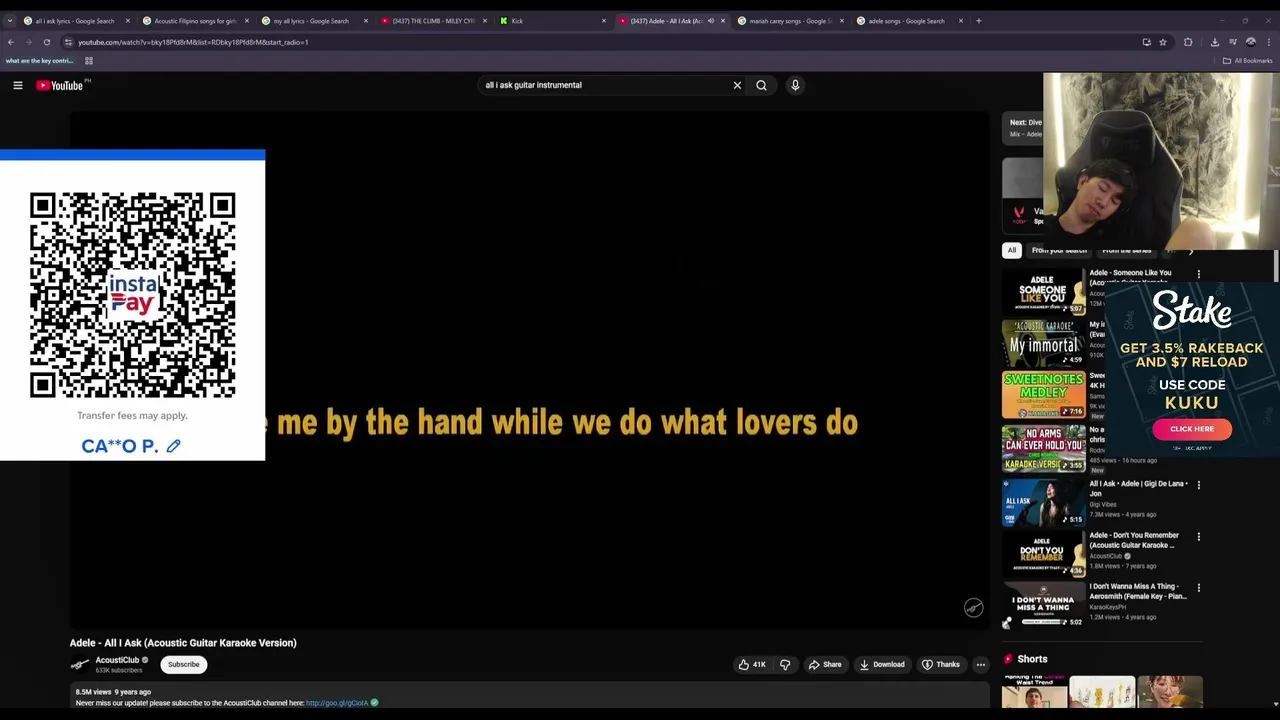
Task: Open more actions three-dot menu below video
Action: click(981, 664)
